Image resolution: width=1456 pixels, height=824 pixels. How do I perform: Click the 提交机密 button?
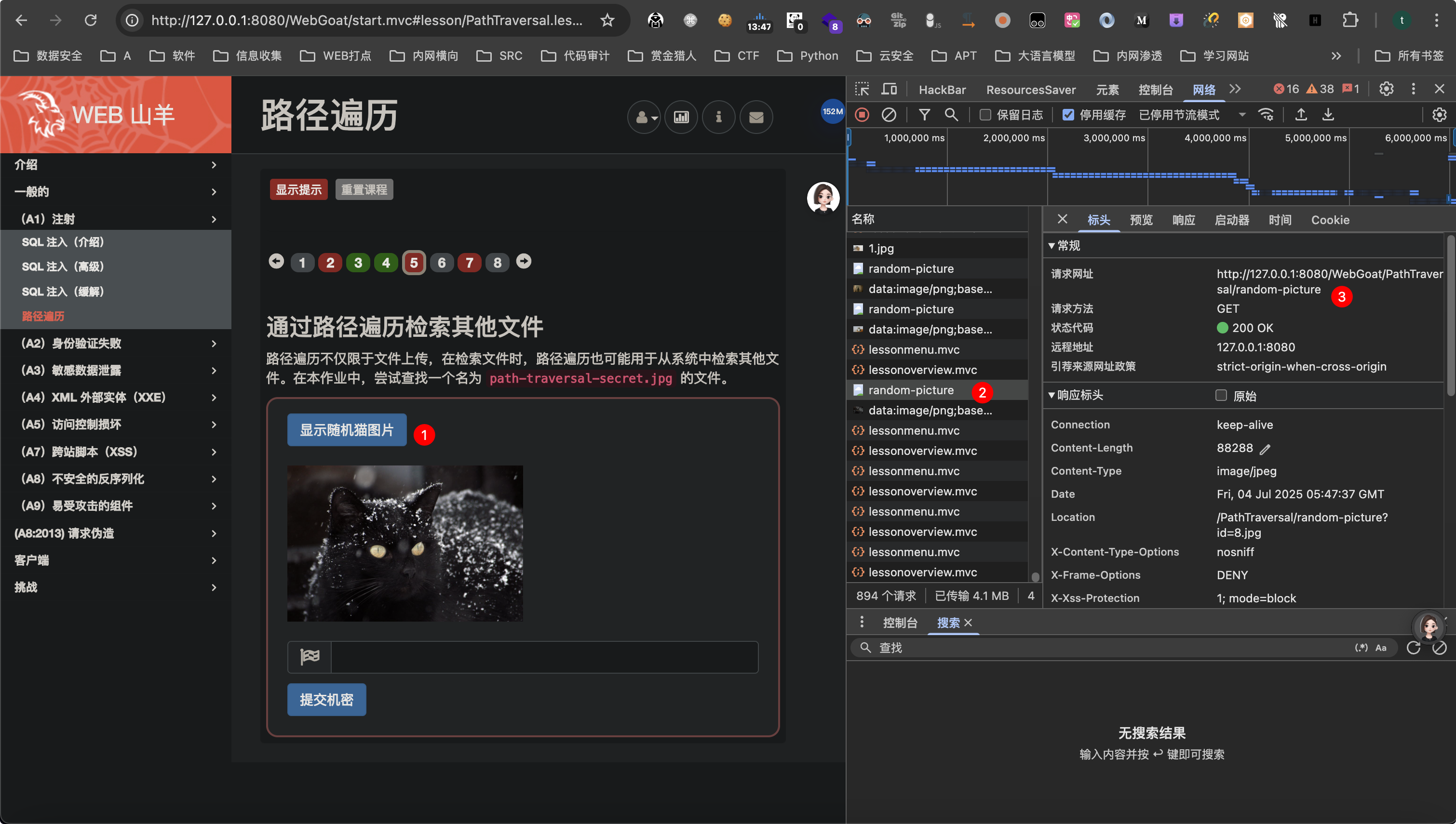point(326,700)
